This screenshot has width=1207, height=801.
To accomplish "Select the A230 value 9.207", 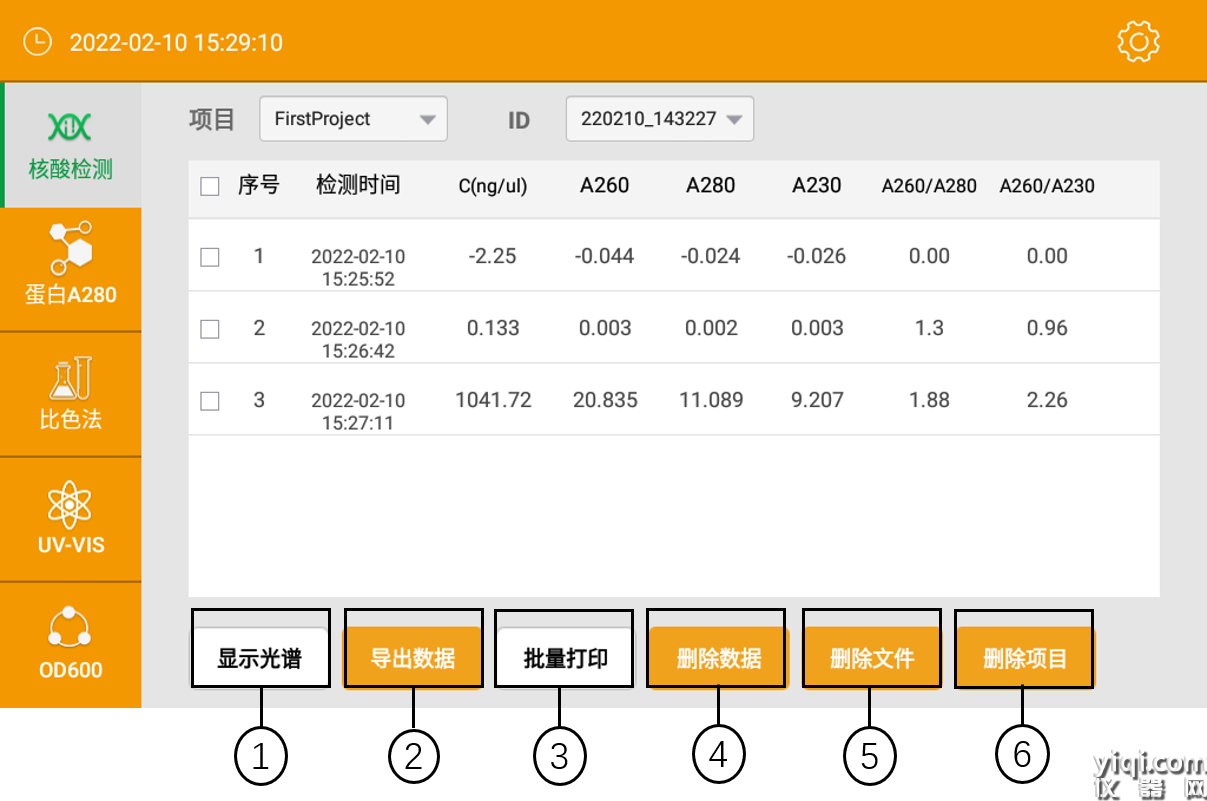I will [817, 400].
